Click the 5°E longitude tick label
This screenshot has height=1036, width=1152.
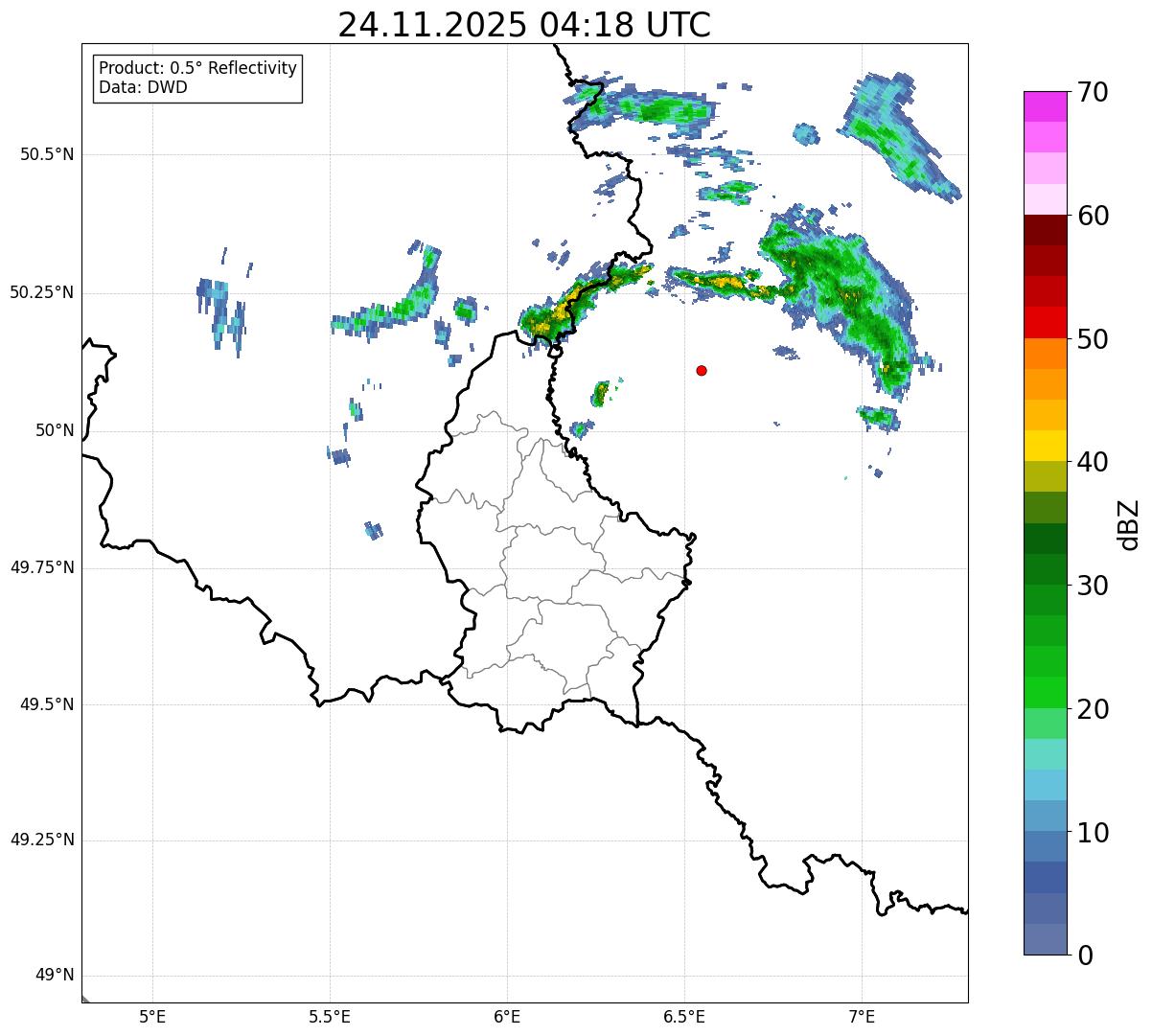point(152,1017)
